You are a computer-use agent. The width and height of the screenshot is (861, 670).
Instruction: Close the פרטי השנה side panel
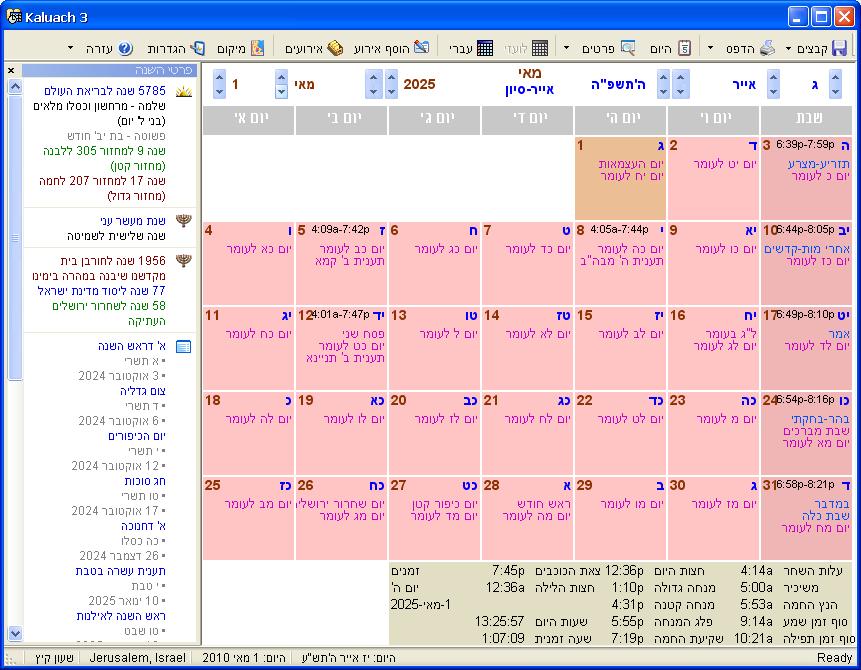point(11,70)
